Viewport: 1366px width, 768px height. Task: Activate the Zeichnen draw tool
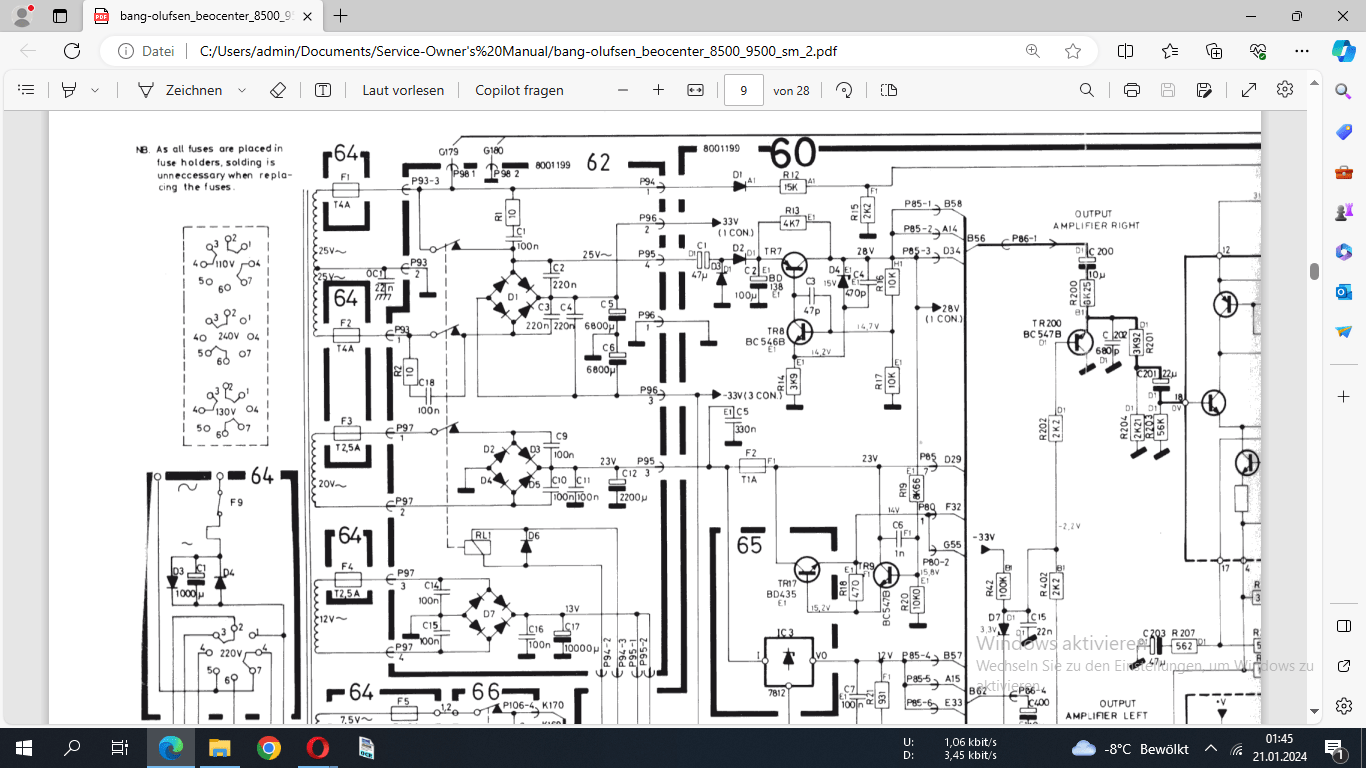tap(180, 90)
